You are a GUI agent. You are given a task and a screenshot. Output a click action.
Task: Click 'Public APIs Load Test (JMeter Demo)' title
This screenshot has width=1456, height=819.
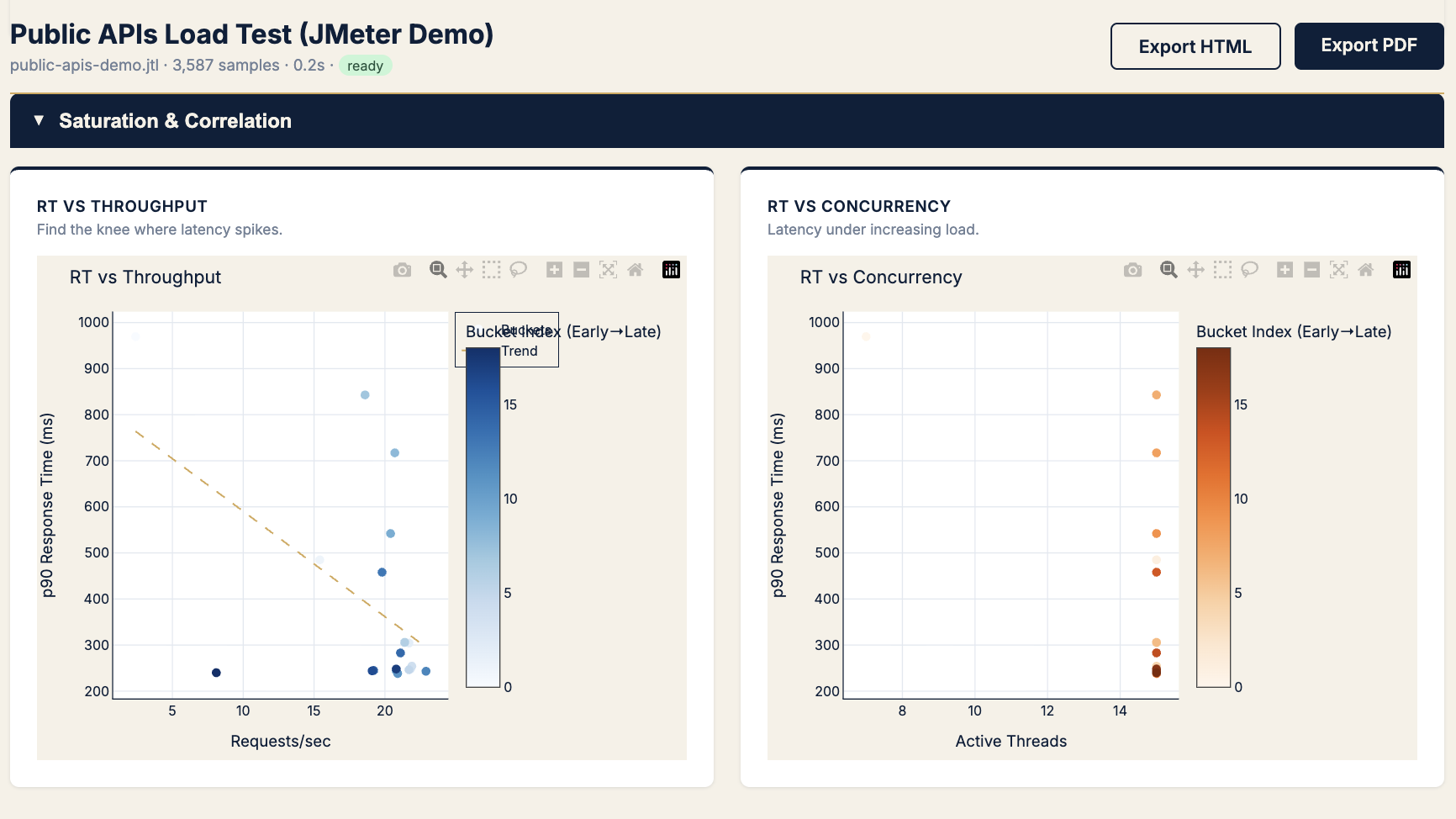[x=251, y=34]
